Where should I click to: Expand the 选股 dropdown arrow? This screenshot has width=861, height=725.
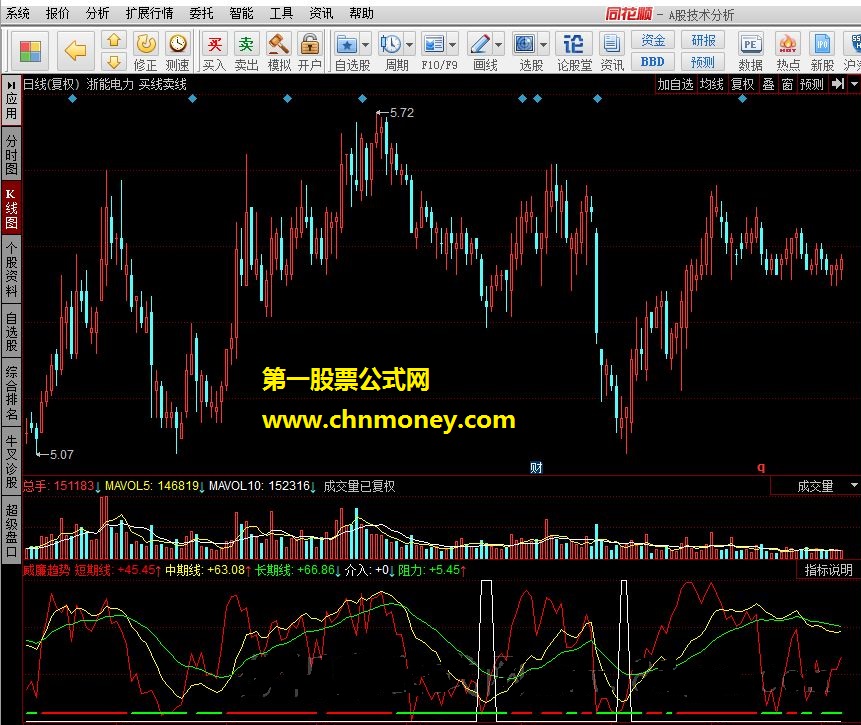tap(544, 45)
